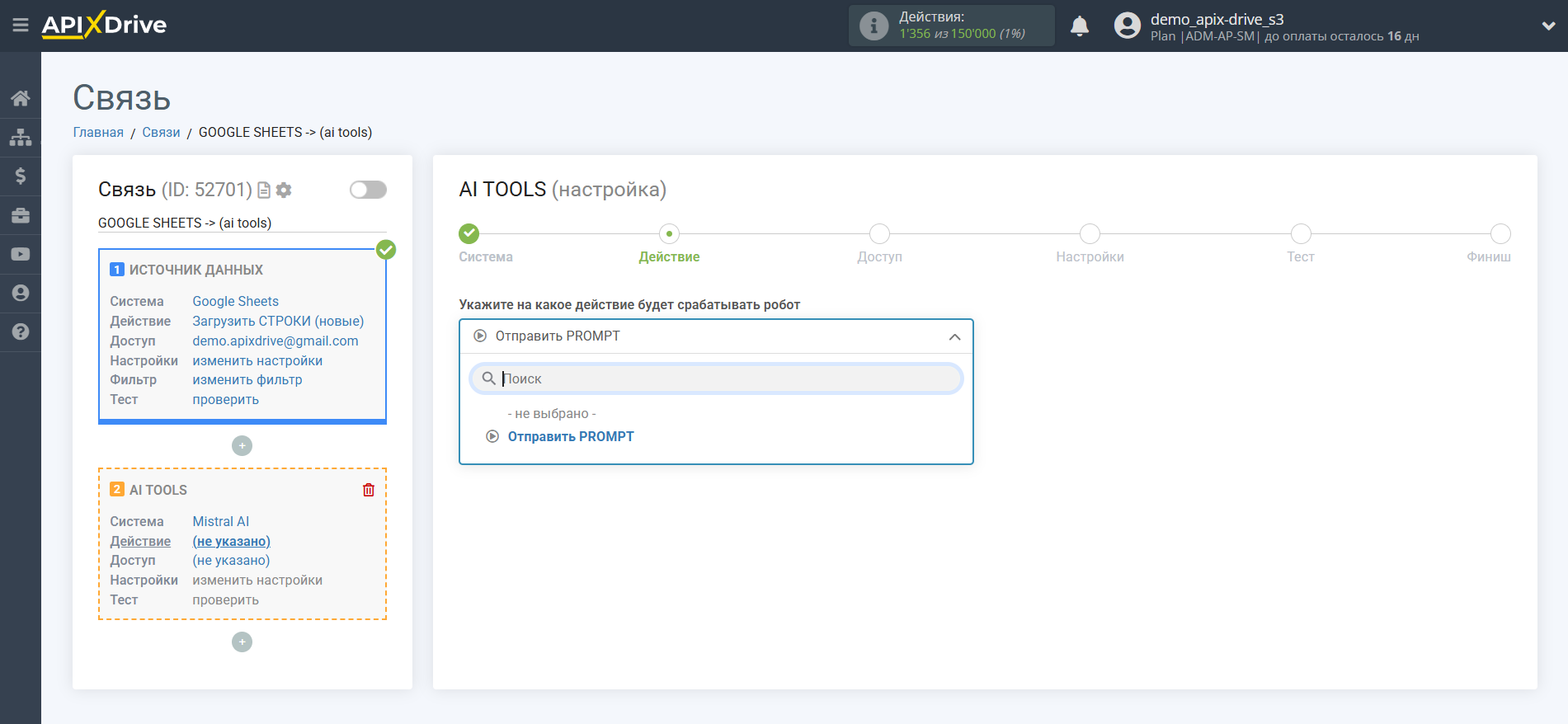Open the Home icon in sidebar
The height and width of the screenshot is (724, 1568).
click(x=21, y=99)
